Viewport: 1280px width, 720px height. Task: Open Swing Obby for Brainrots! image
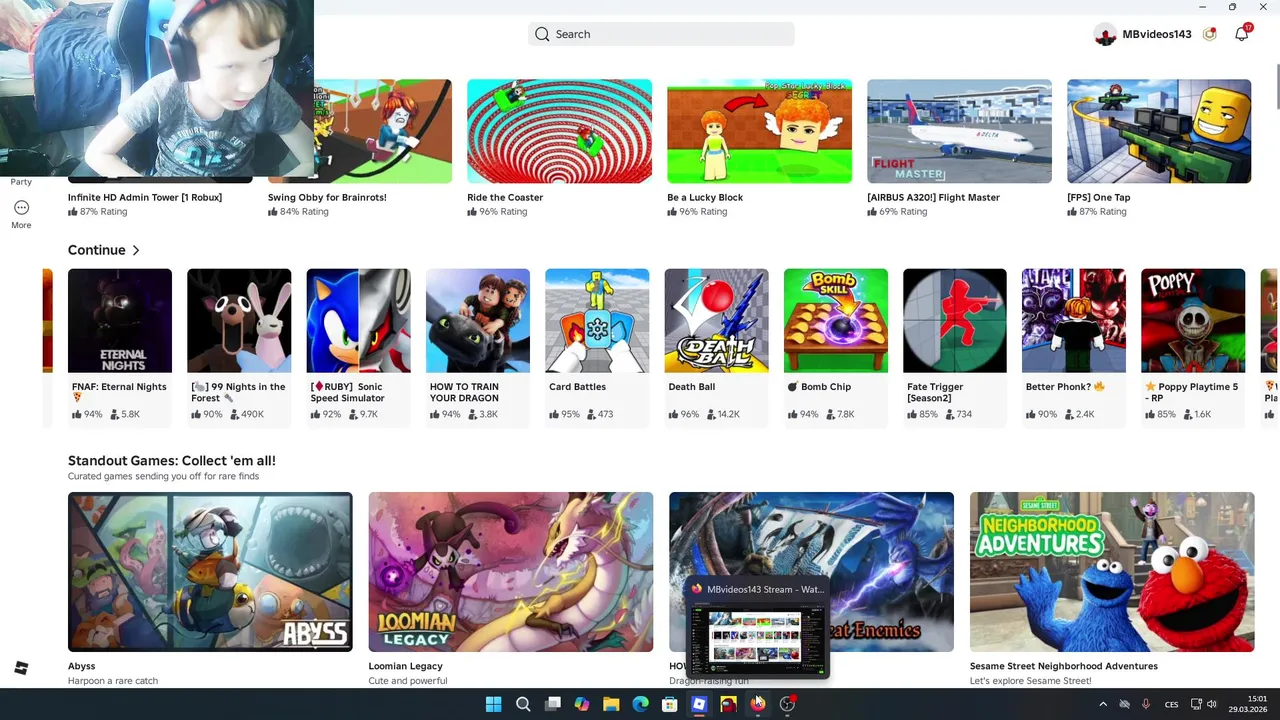tap(383, 131)
